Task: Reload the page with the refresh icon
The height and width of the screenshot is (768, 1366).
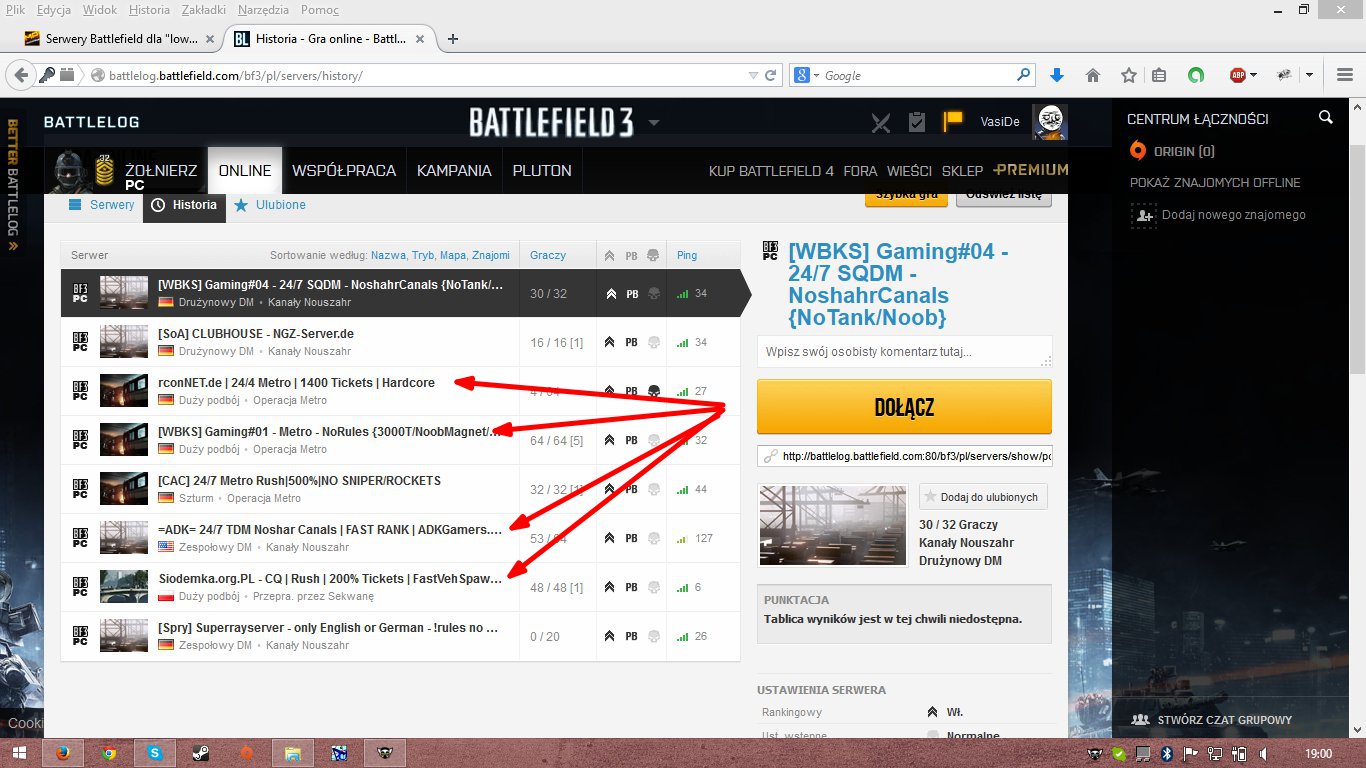Action: (771, 75)
